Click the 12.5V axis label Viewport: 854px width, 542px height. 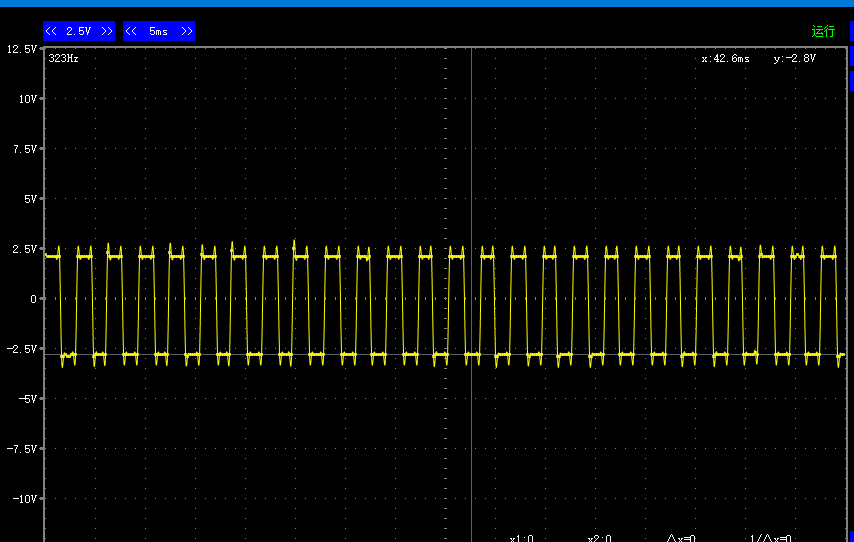pos(21,49)
